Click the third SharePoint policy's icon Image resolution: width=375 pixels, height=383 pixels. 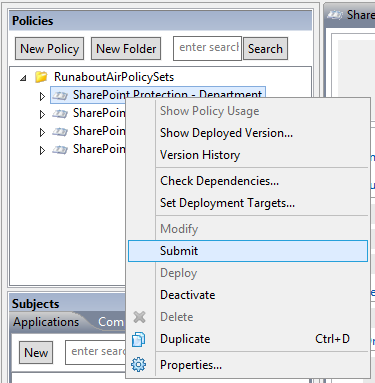point(60,132)
